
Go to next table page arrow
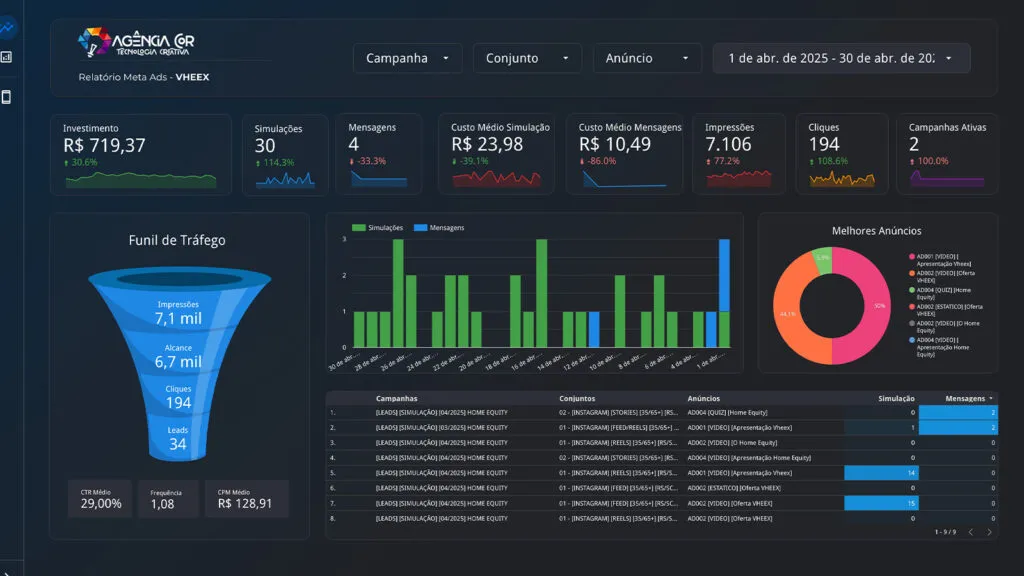989,532
